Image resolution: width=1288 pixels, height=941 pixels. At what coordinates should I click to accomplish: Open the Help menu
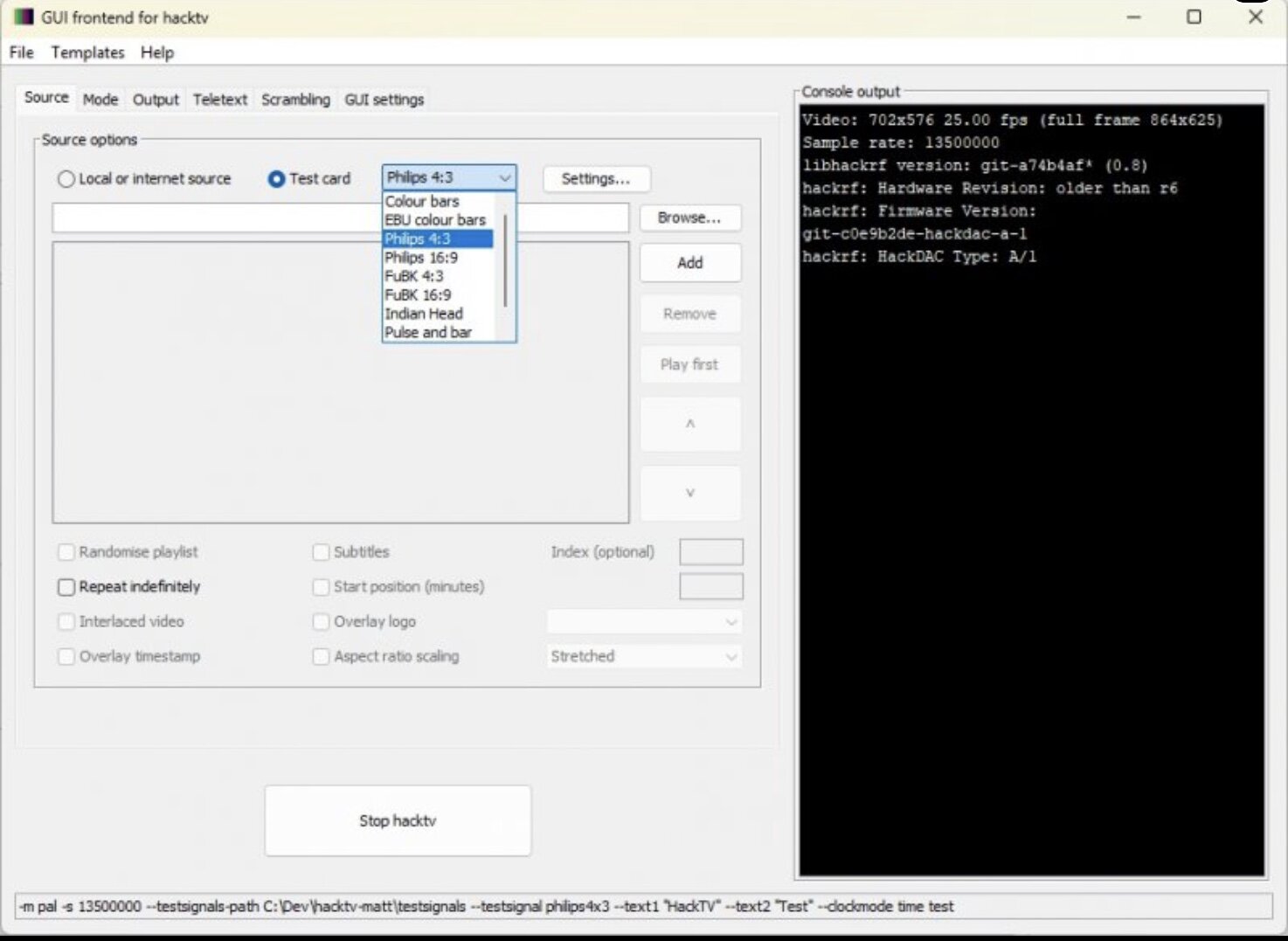point(157,52)
